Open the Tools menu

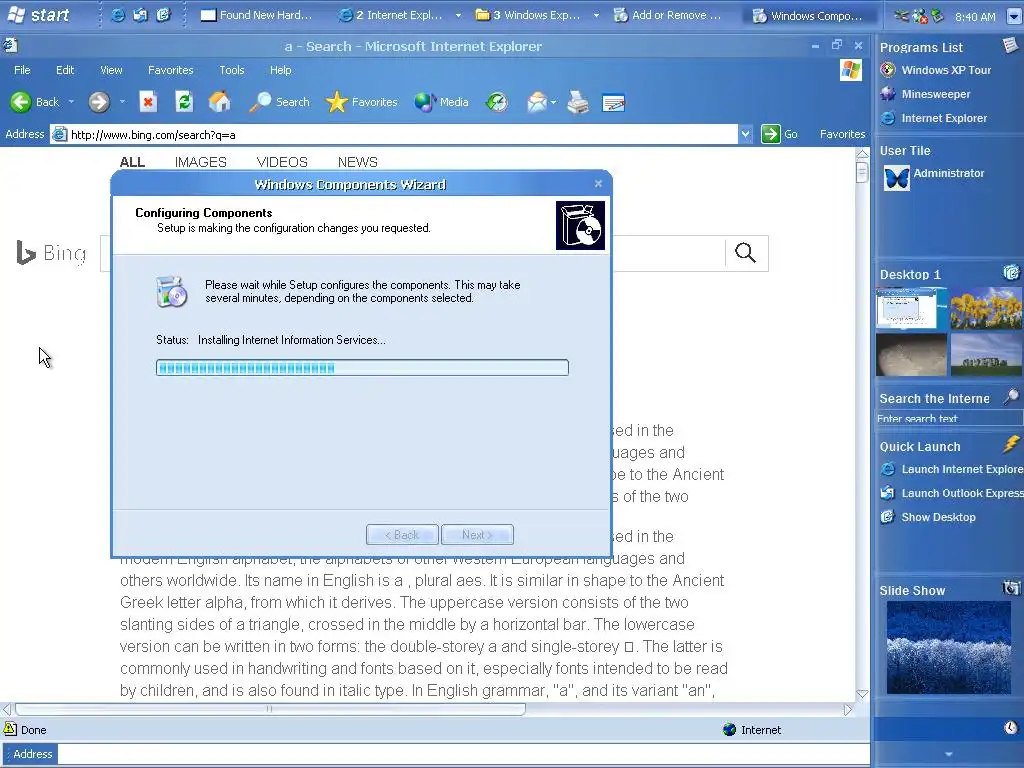coord(231,70)
